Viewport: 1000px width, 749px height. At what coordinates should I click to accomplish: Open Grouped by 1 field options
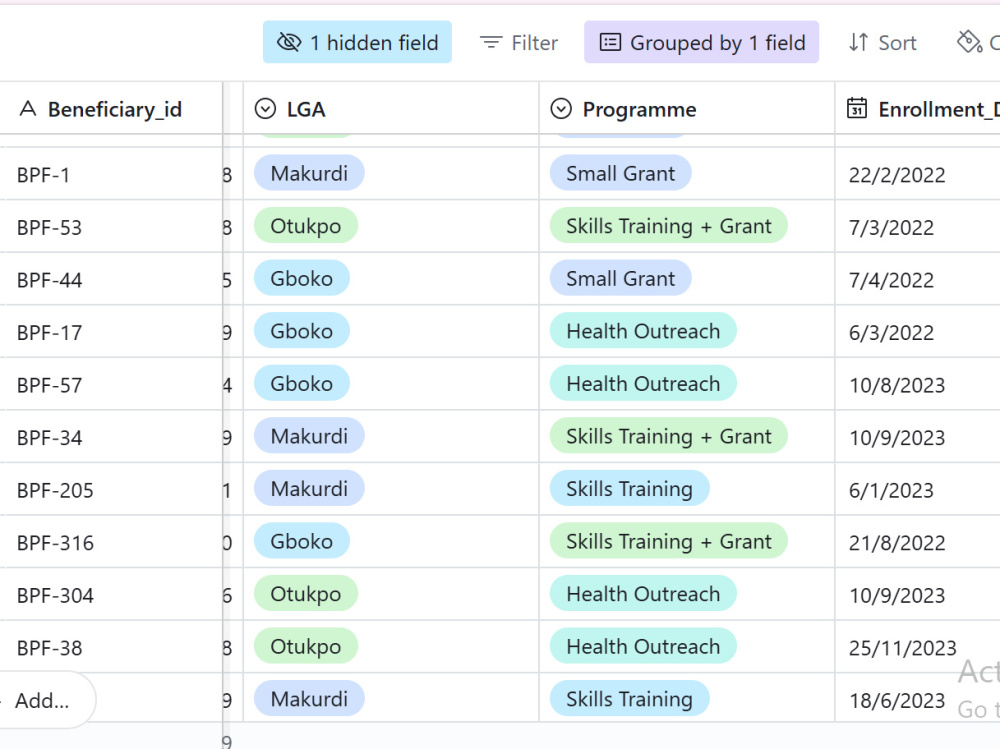[702, 42]
